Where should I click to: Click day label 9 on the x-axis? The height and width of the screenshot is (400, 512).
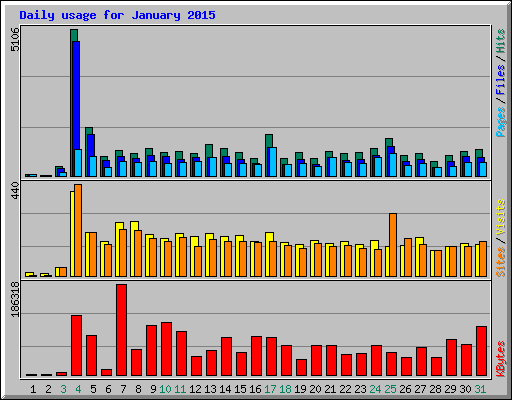tap(153, 389)
